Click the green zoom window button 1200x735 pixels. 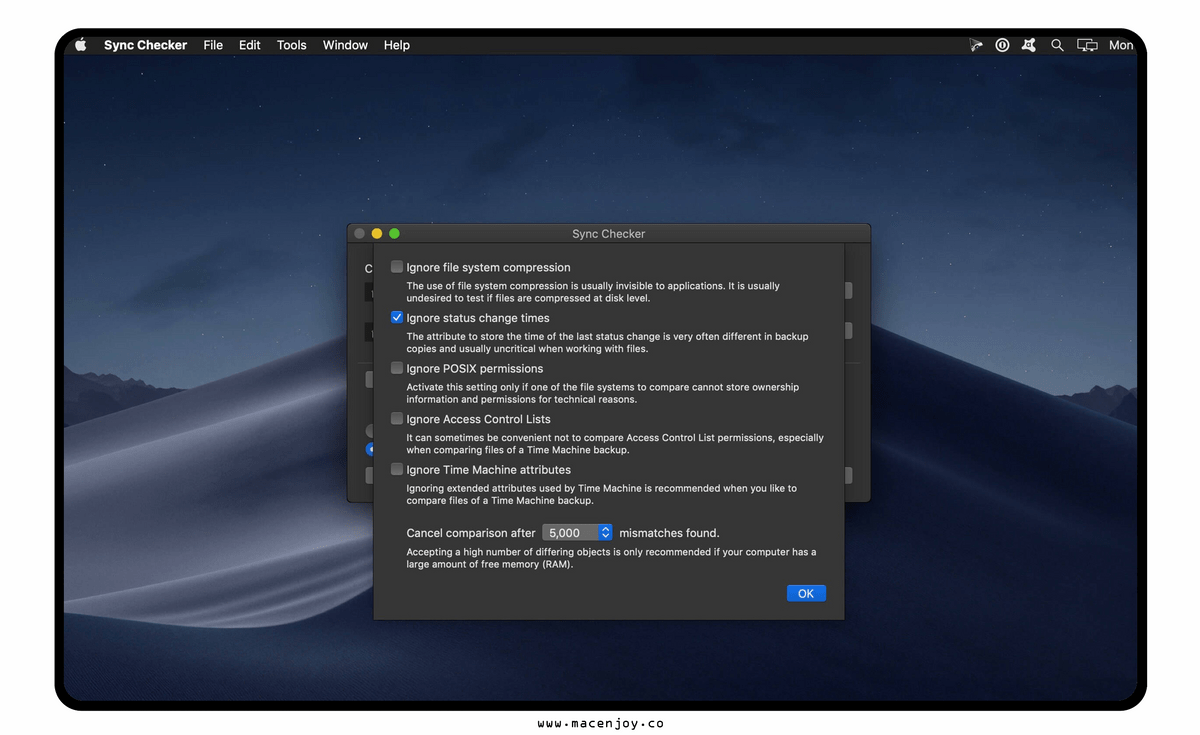(x=394, y=233)
